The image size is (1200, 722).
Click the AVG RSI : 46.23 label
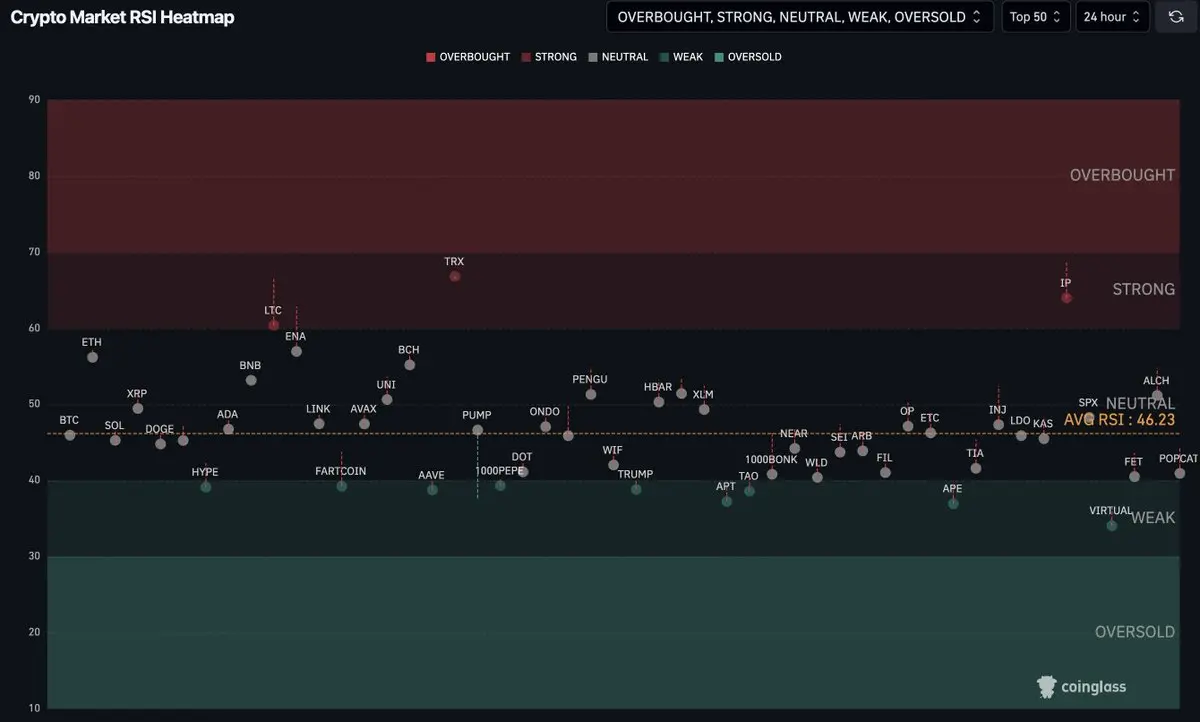(x=1119, y=420)
